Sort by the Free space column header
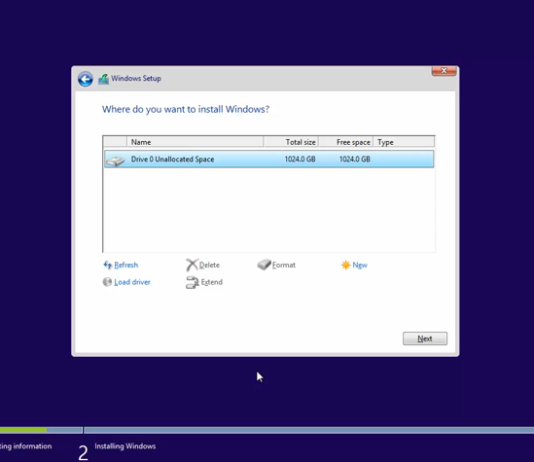534x462 pixels. pos(346,142)
